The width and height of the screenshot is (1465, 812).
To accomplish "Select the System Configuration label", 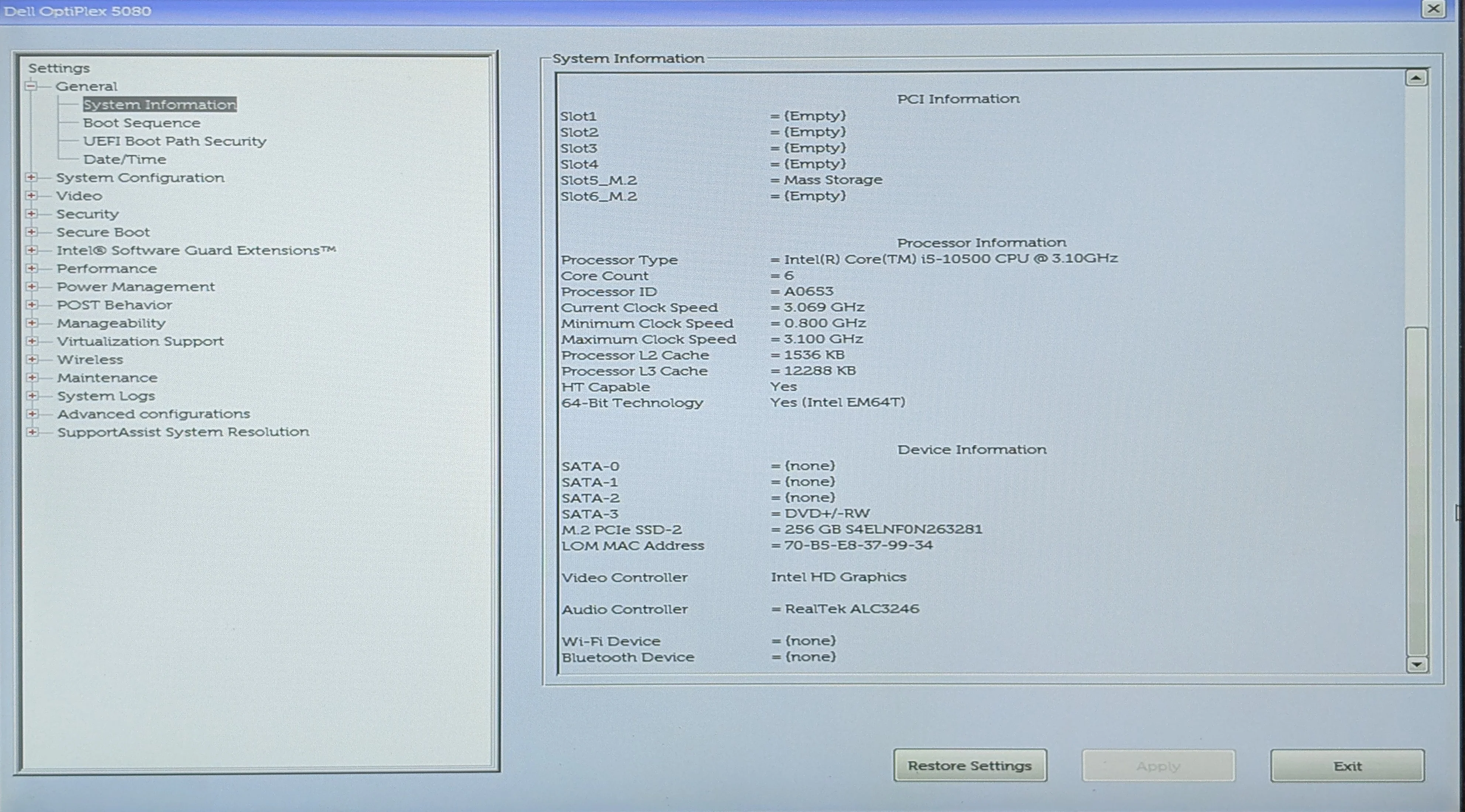I will pos(140,178).
